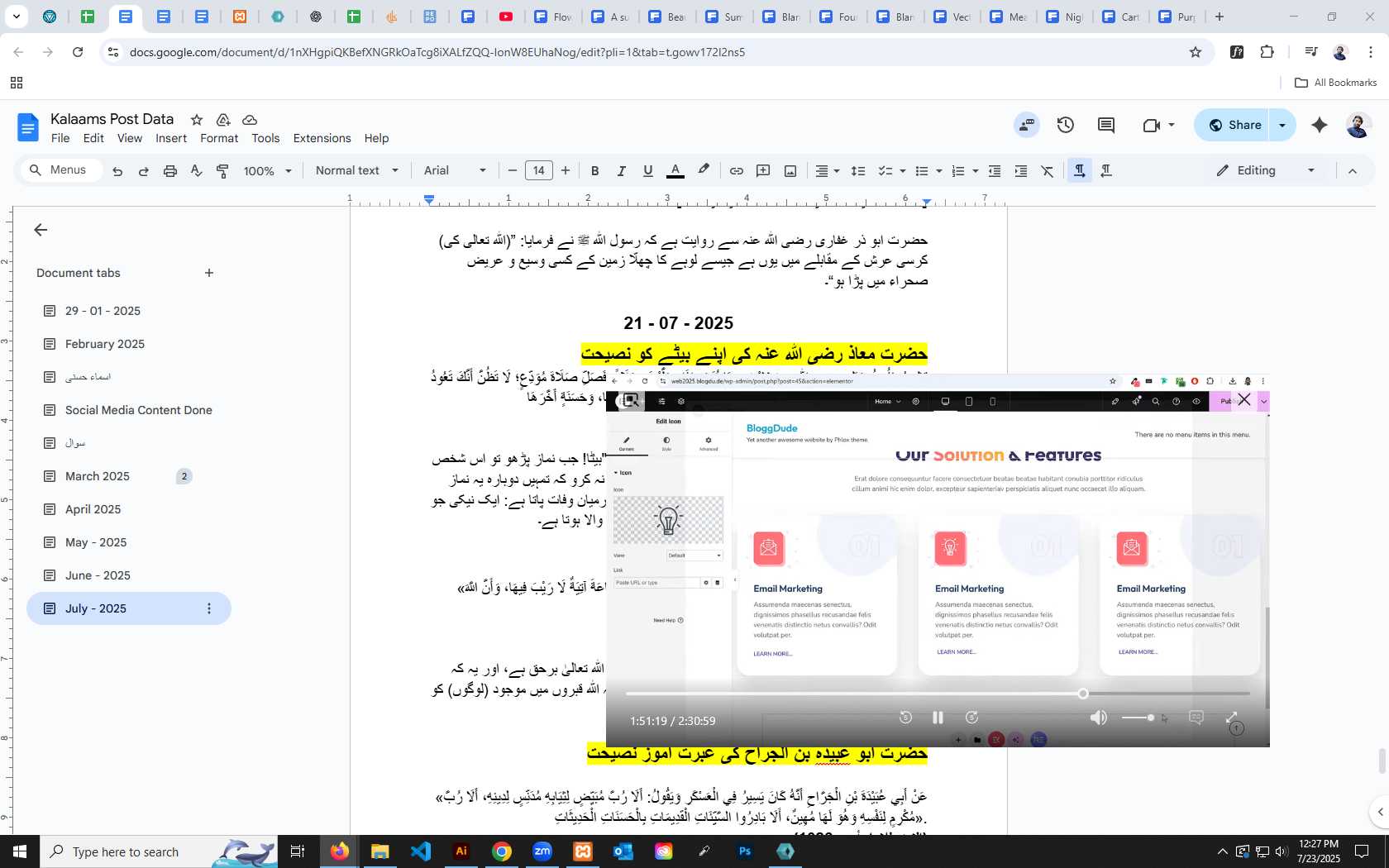The width and height of the screenshot is (1389, 868).
Task: Skip forward using the video forward icon
Action: [971, 718]
